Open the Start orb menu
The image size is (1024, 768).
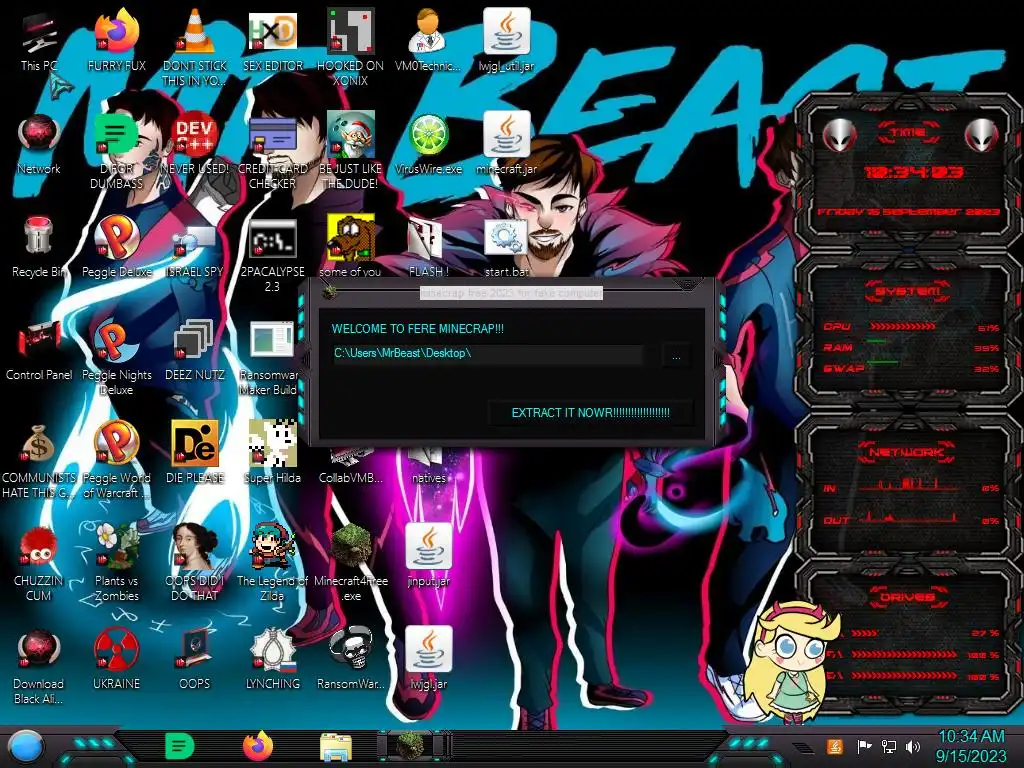[x=25, y=748]
